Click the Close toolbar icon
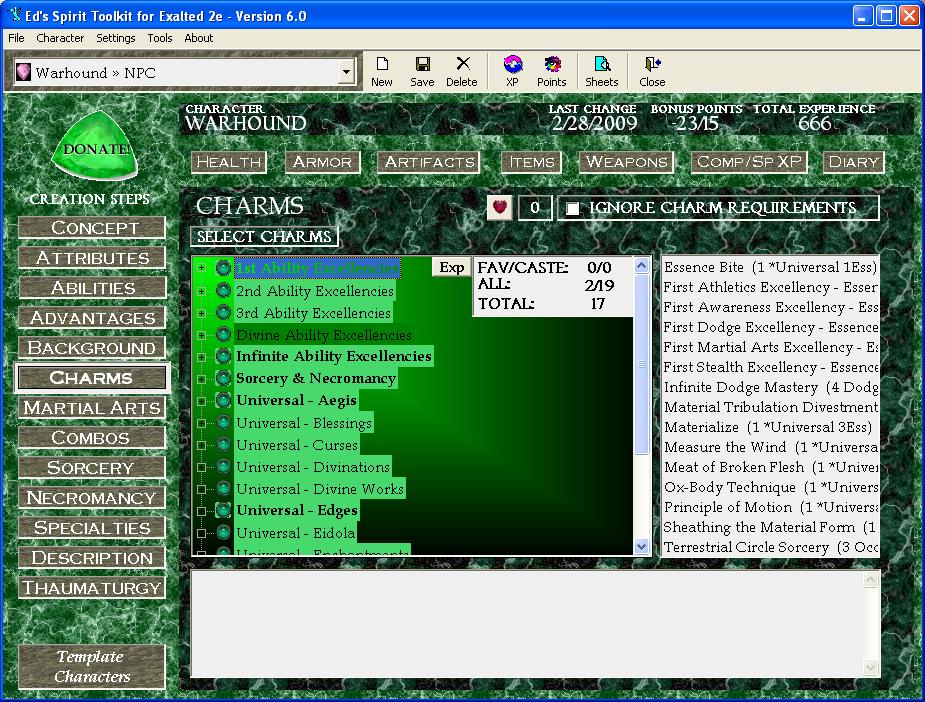The height and width of the screenshot is (702, 925). coord(652,71)
